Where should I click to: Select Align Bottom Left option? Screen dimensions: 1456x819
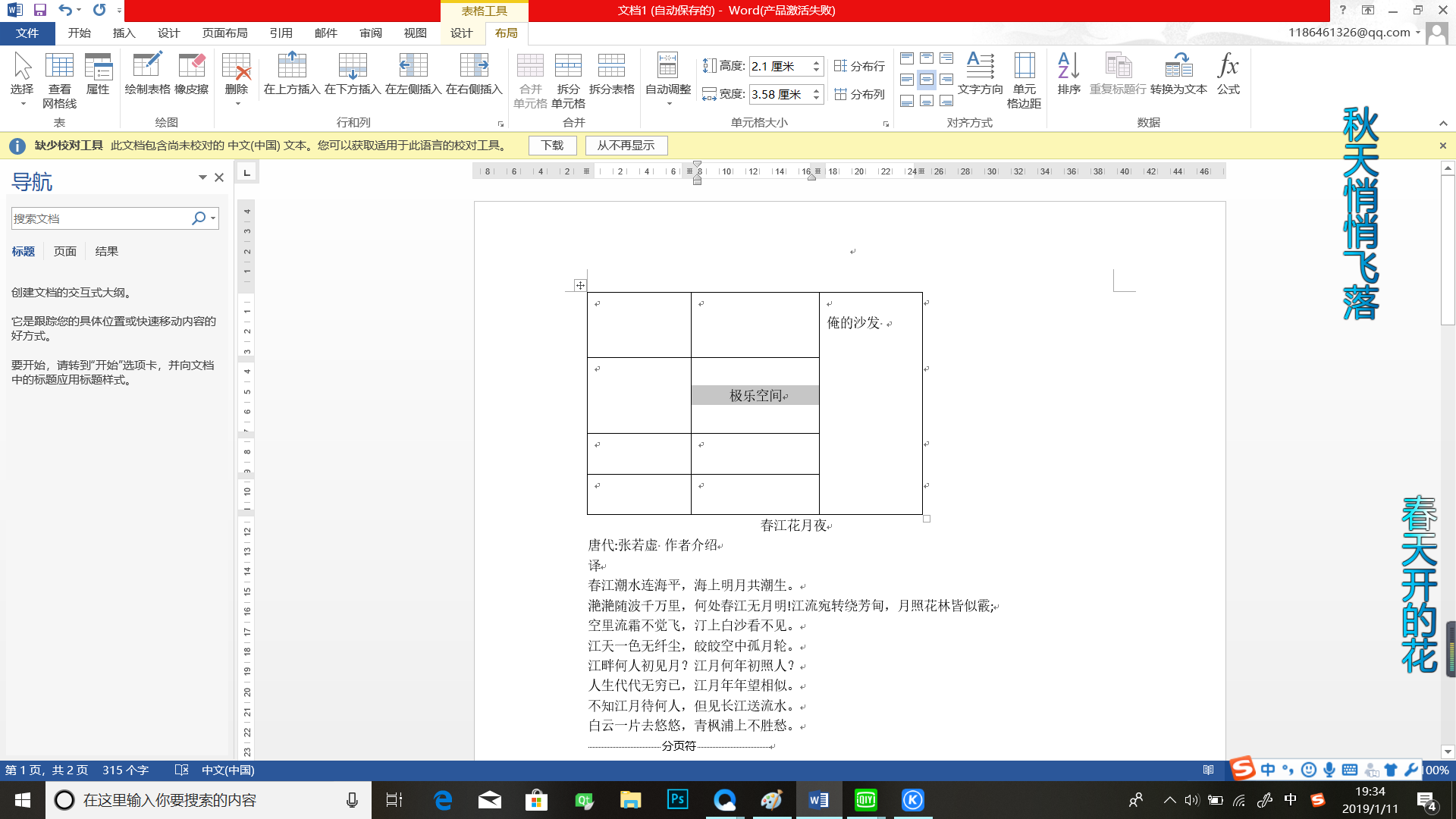point(907,101)
